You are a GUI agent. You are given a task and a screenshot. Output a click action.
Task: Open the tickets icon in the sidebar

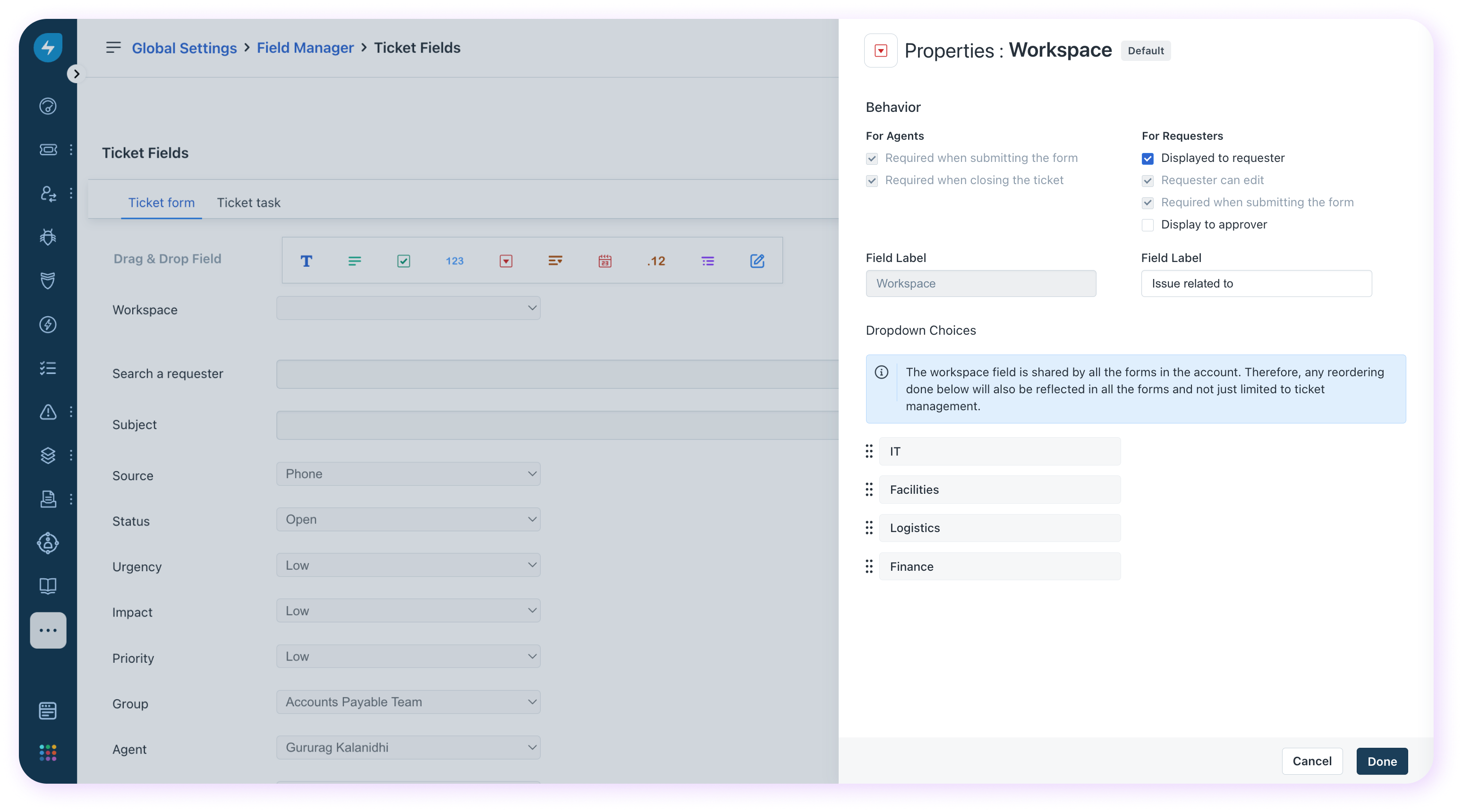click(48, 150)
